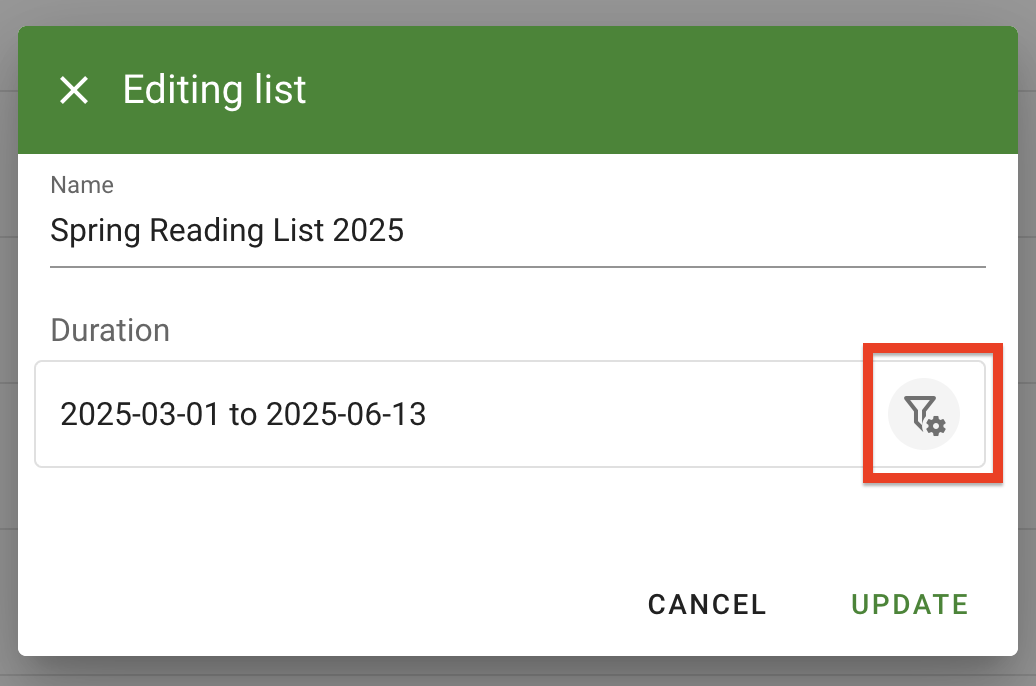Click the "2025-03-01 to 2025-06-13" date text
The image size is (1036, 686).
click(243, 414)
